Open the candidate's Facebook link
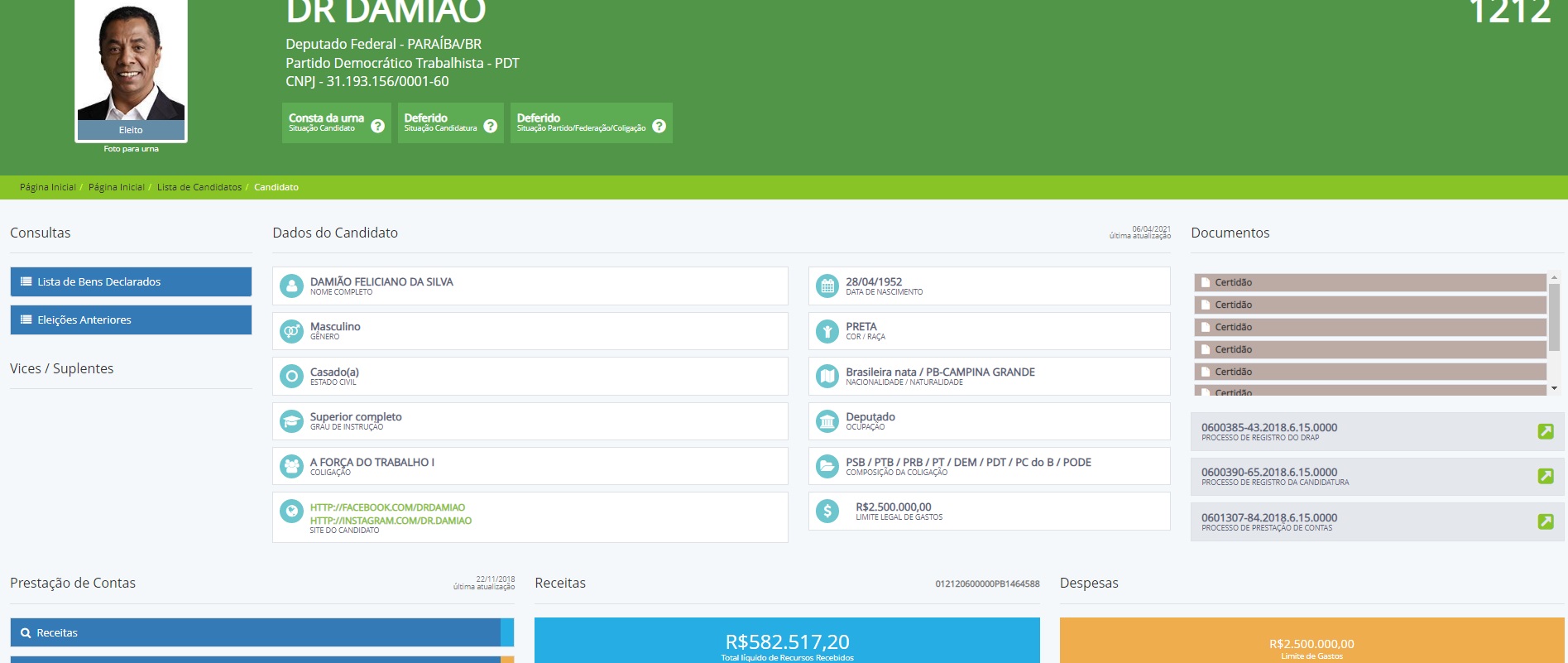This screenshot has height=663, width=1568. [x=387, y=507]
